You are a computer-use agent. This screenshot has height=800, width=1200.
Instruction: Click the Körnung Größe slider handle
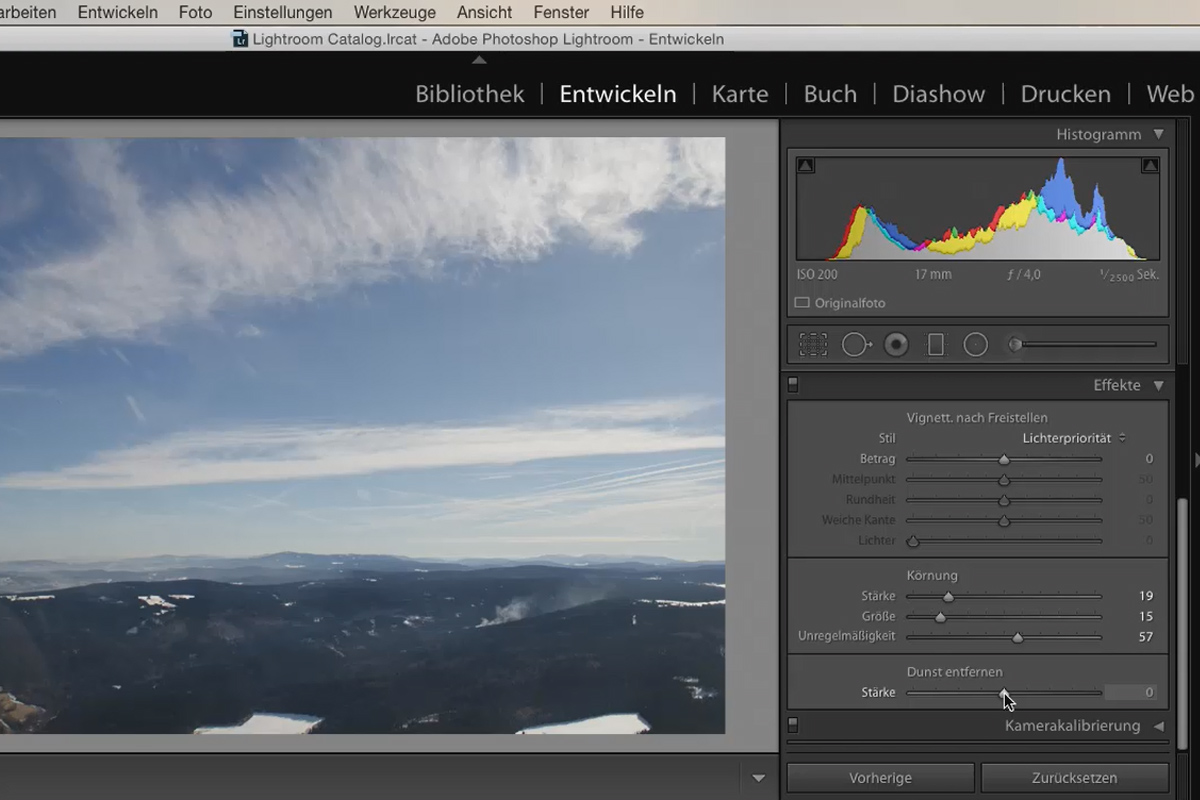(x=940, y=617)
